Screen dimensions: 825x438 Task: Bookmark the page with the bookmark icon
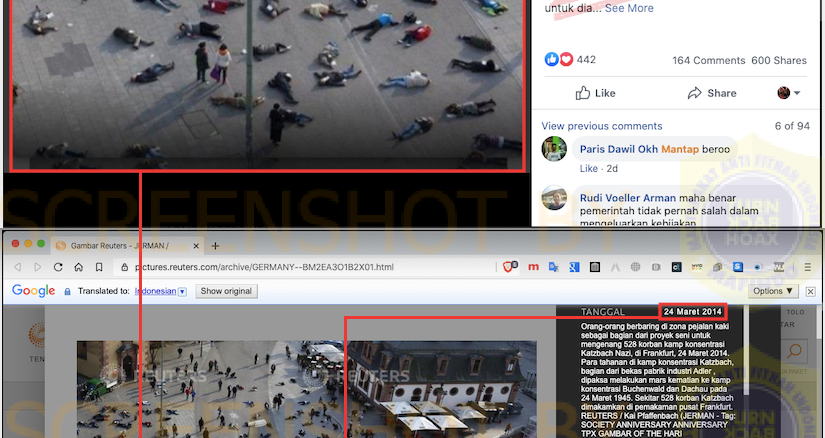tap(99, 267)
